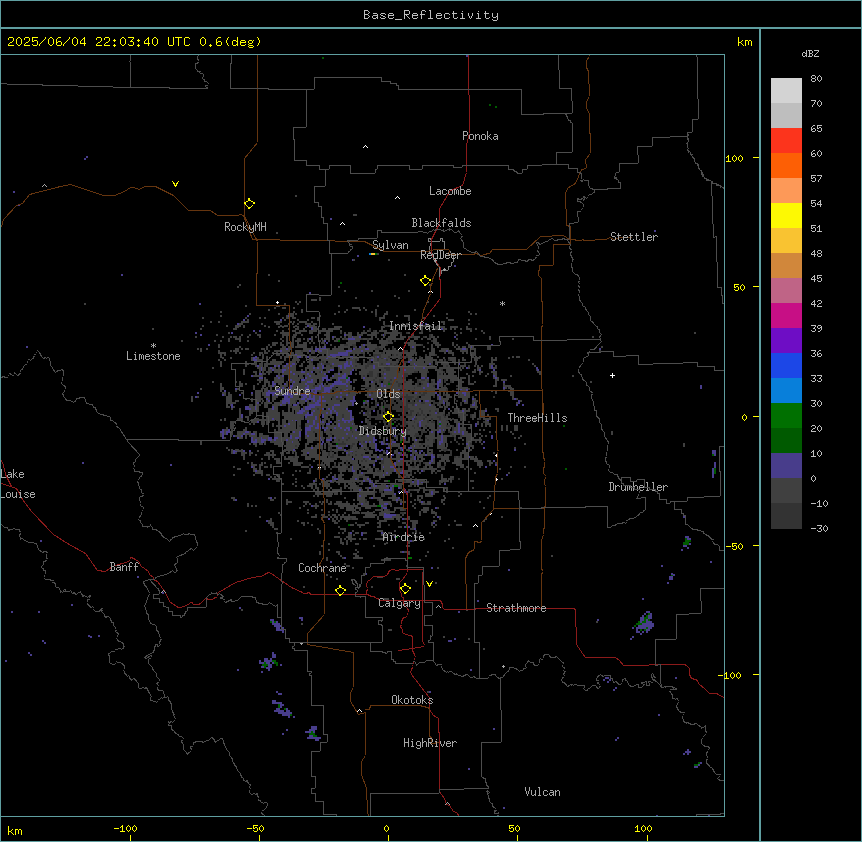Click the bright yellow 51-54 dBZ swatch
This screenshot has height=842, width=862.
tap(786, 215)
